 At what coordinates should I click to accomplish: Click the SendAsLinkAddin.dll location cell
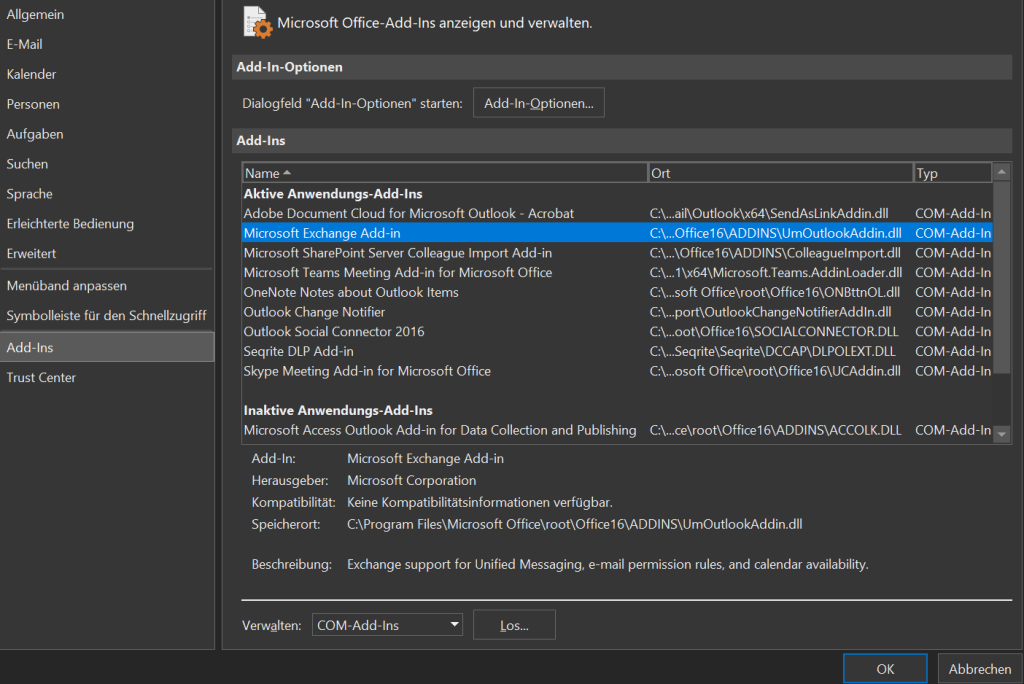pos(769,214)
